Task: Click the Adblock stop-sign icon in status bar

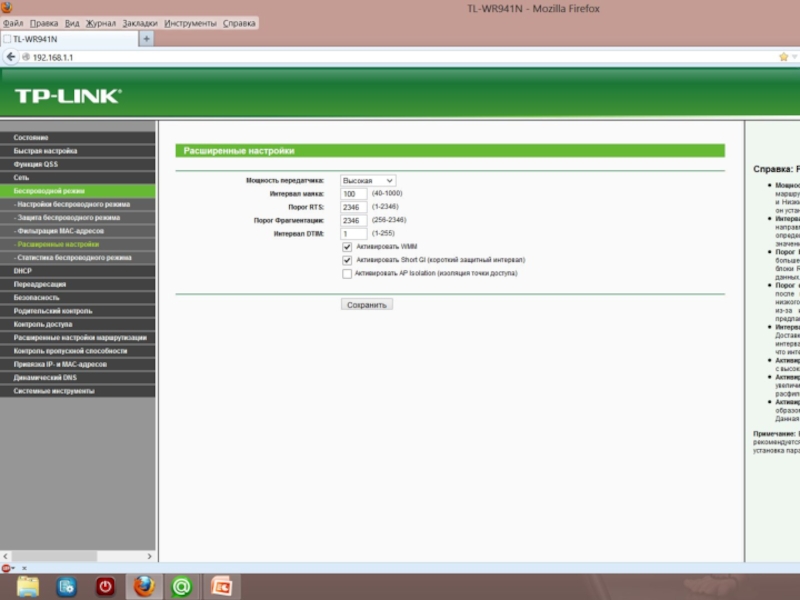Action: pyautogui.click(x=7, y=567)
